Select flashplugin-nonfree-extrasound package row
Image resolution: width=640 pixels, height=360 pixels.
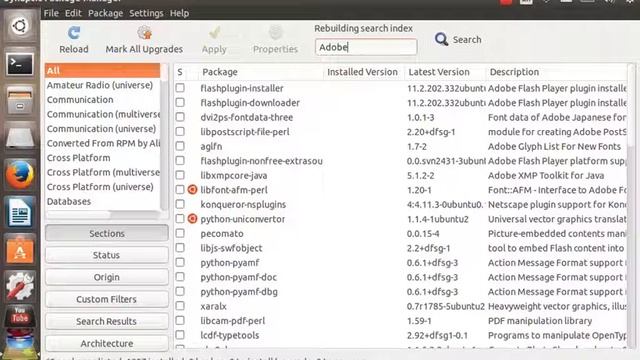(x=401, y=161)
